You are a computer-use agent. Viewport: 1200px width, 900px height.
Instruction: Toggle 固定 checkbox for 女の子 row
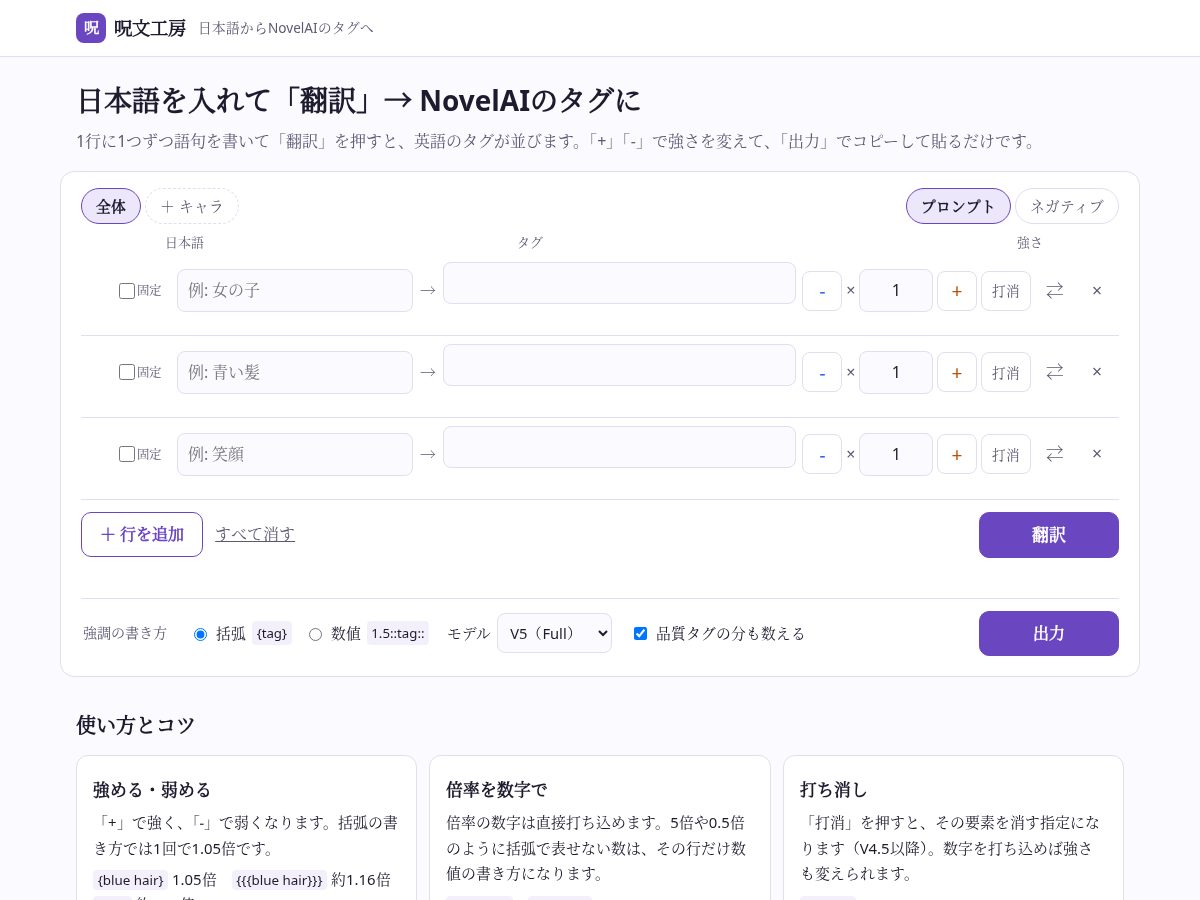[x=127, y=291]
